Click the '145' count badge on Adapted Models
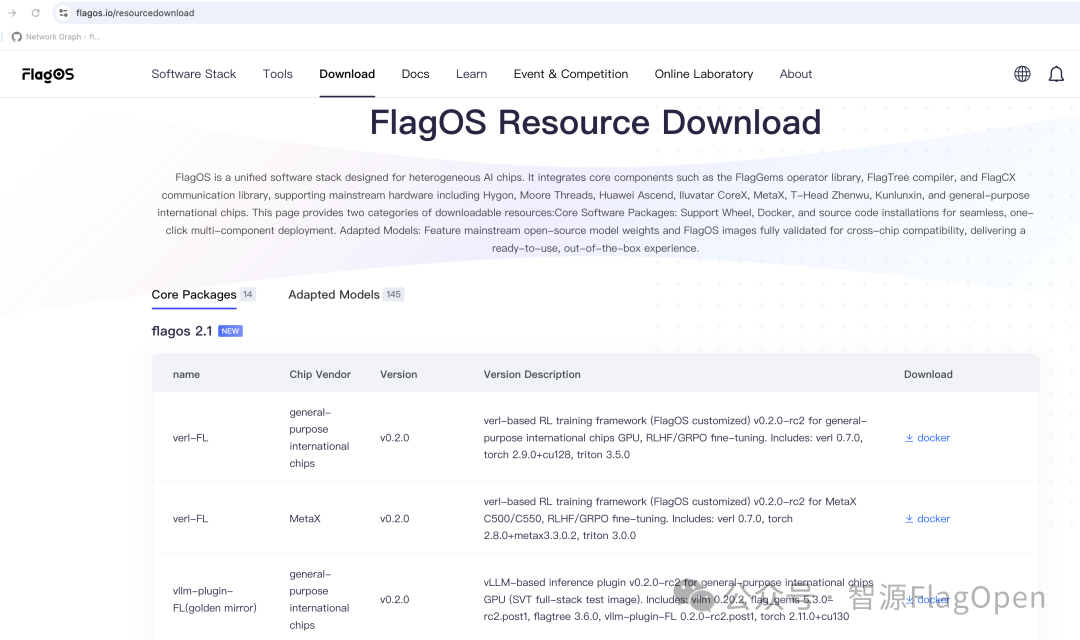The image size is (1080, 640). [x=393, y=294]
